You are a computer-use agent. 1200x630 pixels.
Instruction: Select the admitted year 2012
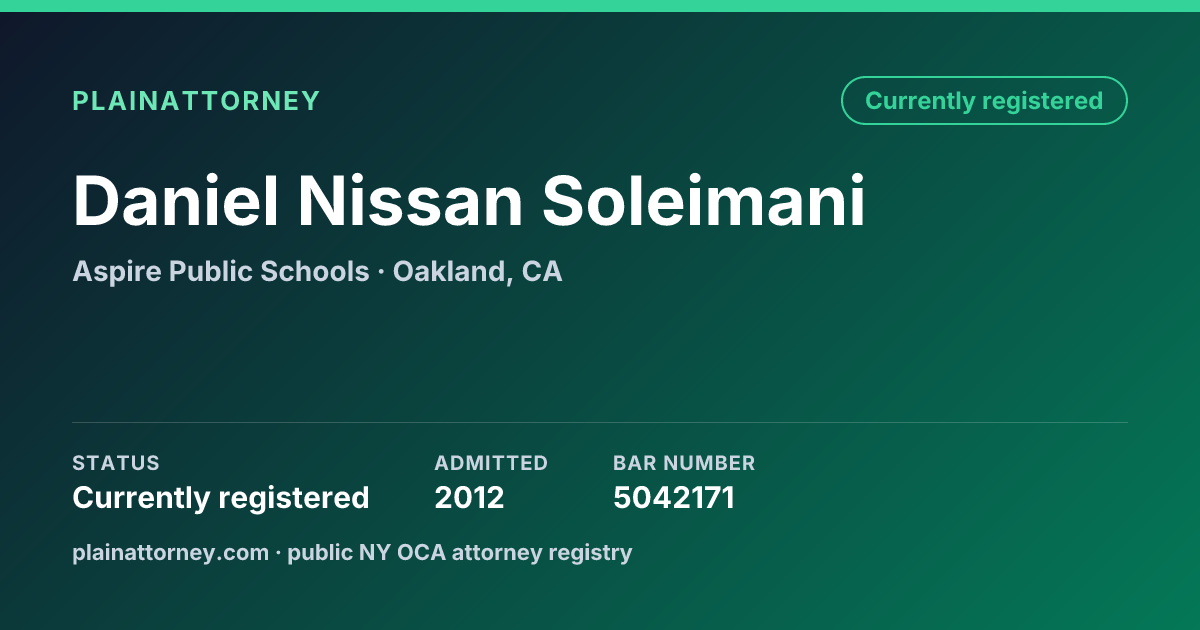[x=469, y=497]
